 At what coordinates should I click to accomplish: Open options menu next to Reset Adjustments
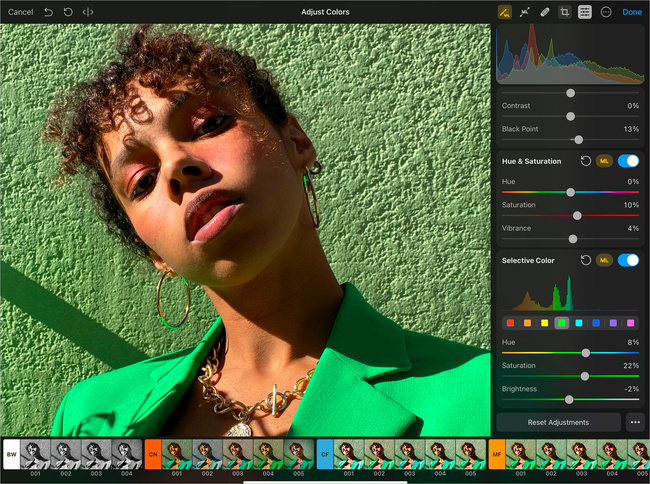(x=635, y=422)
